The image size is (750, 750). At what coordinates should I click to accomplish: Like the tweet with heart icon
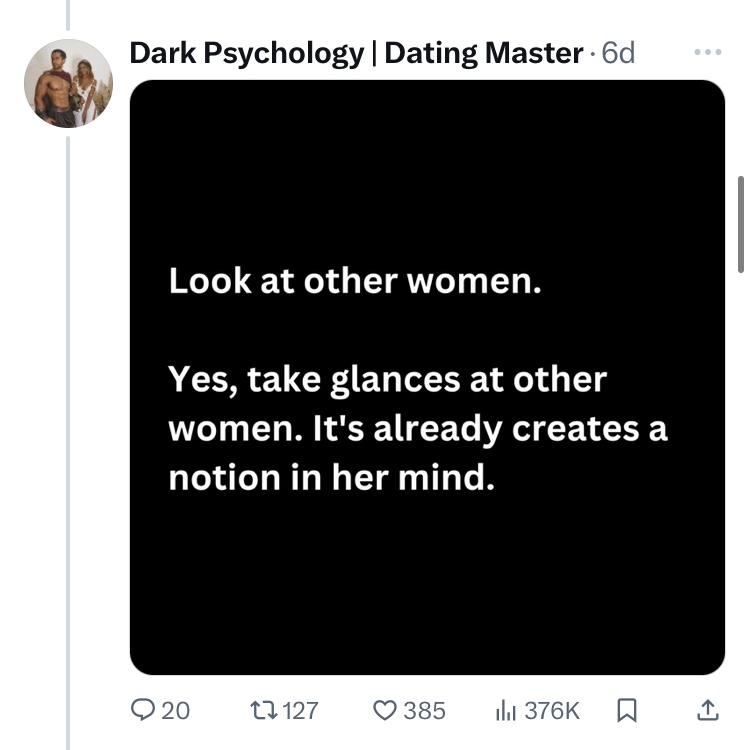[x=385, y=710]
